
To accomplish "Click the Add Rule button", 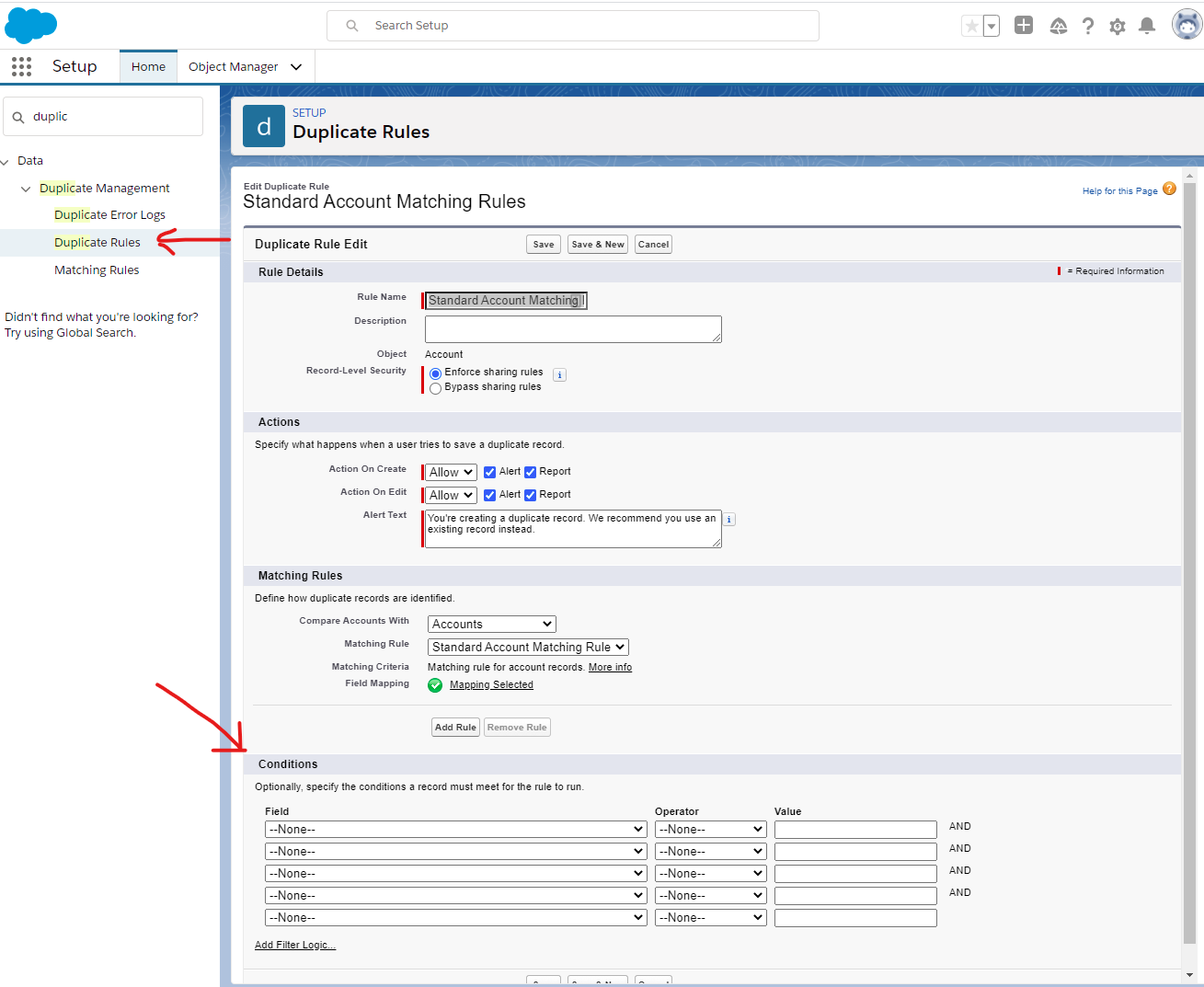I will pyautogui.click(x=455, y=728).
